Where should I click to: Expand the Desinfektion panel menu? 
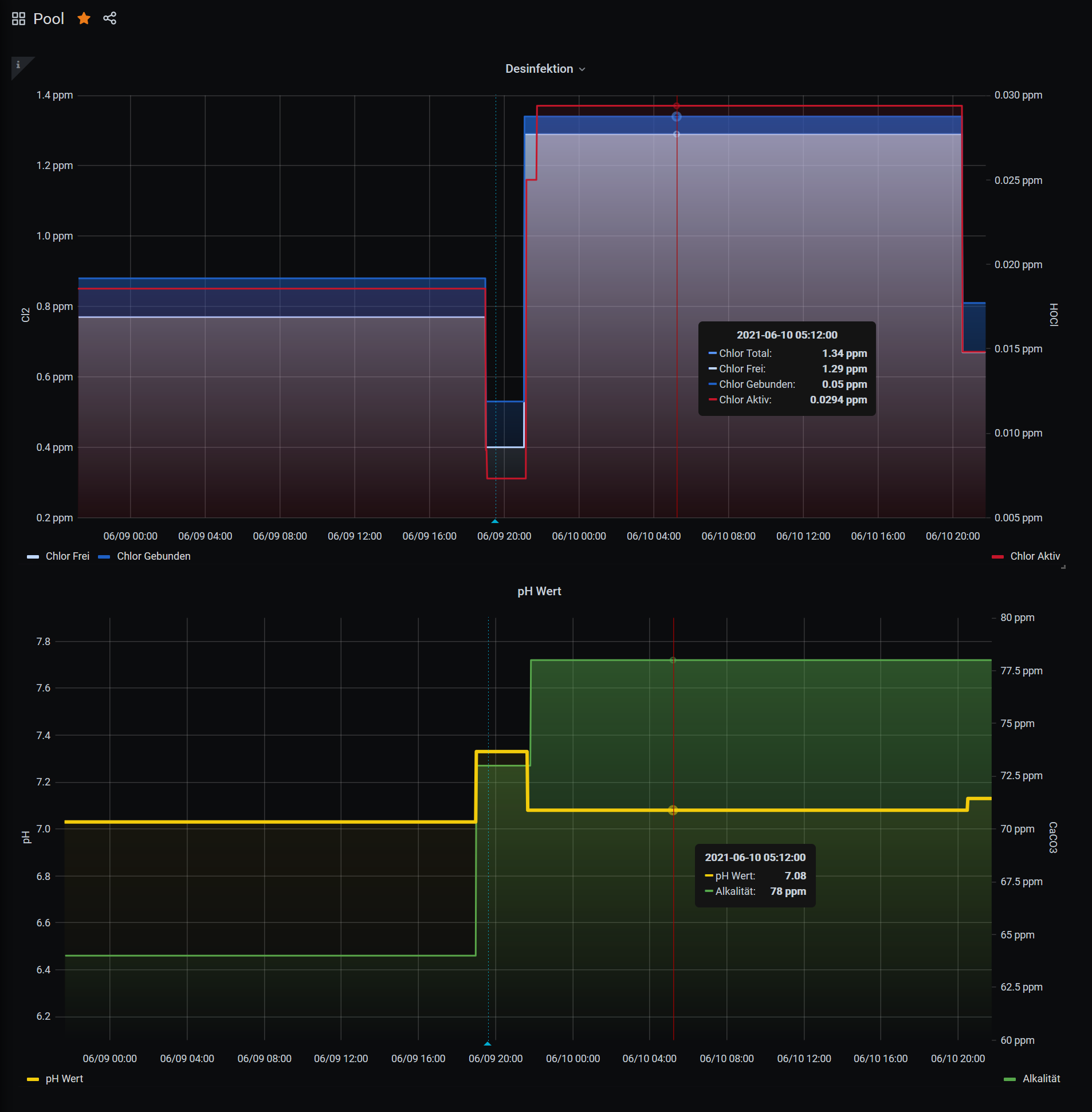[545, 69]
